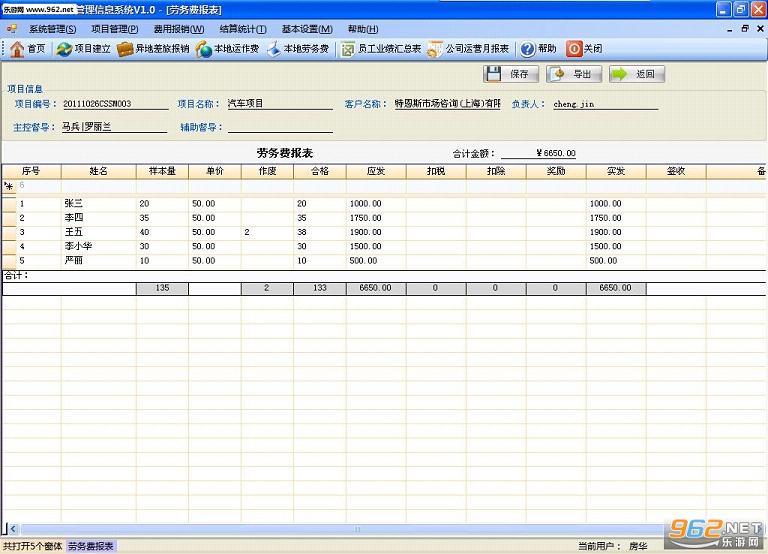Click the horizontal scrollbar left arrow
Viewport: 768px width, 554px height.
pyautogui.click(x=13, y=529)
